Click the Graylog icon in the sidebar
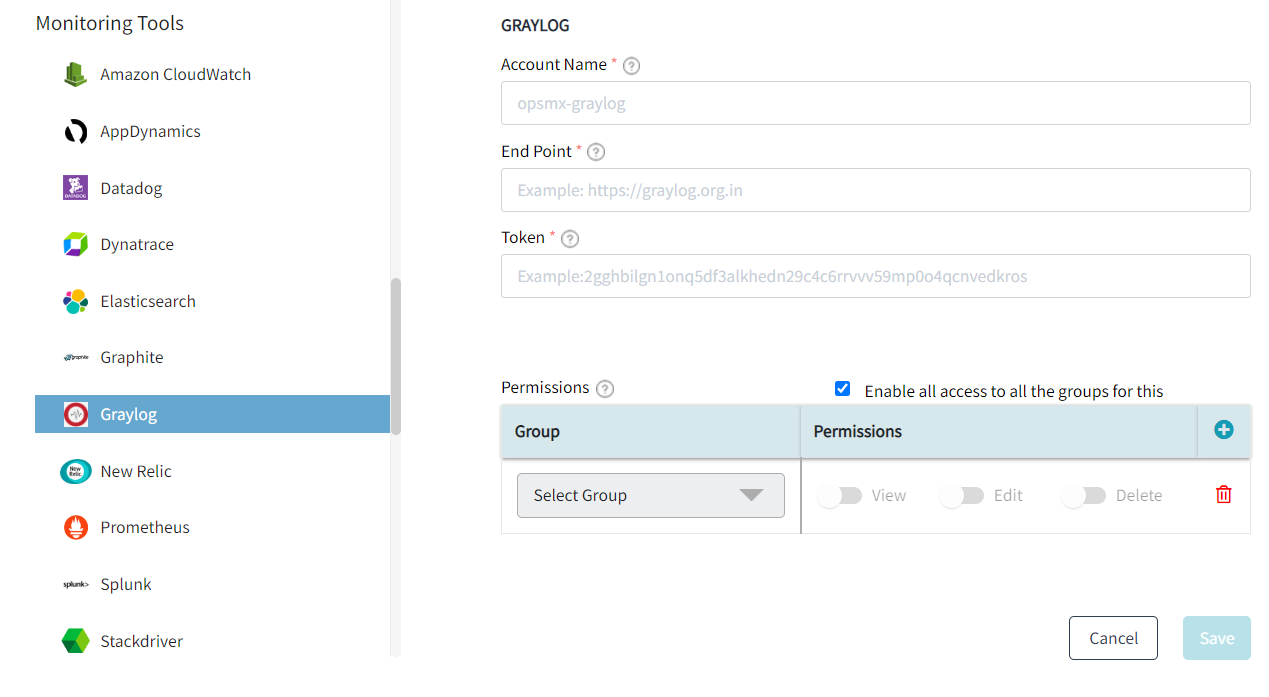The height and width of the screenshot is (697, 1269). pos(75,413)
